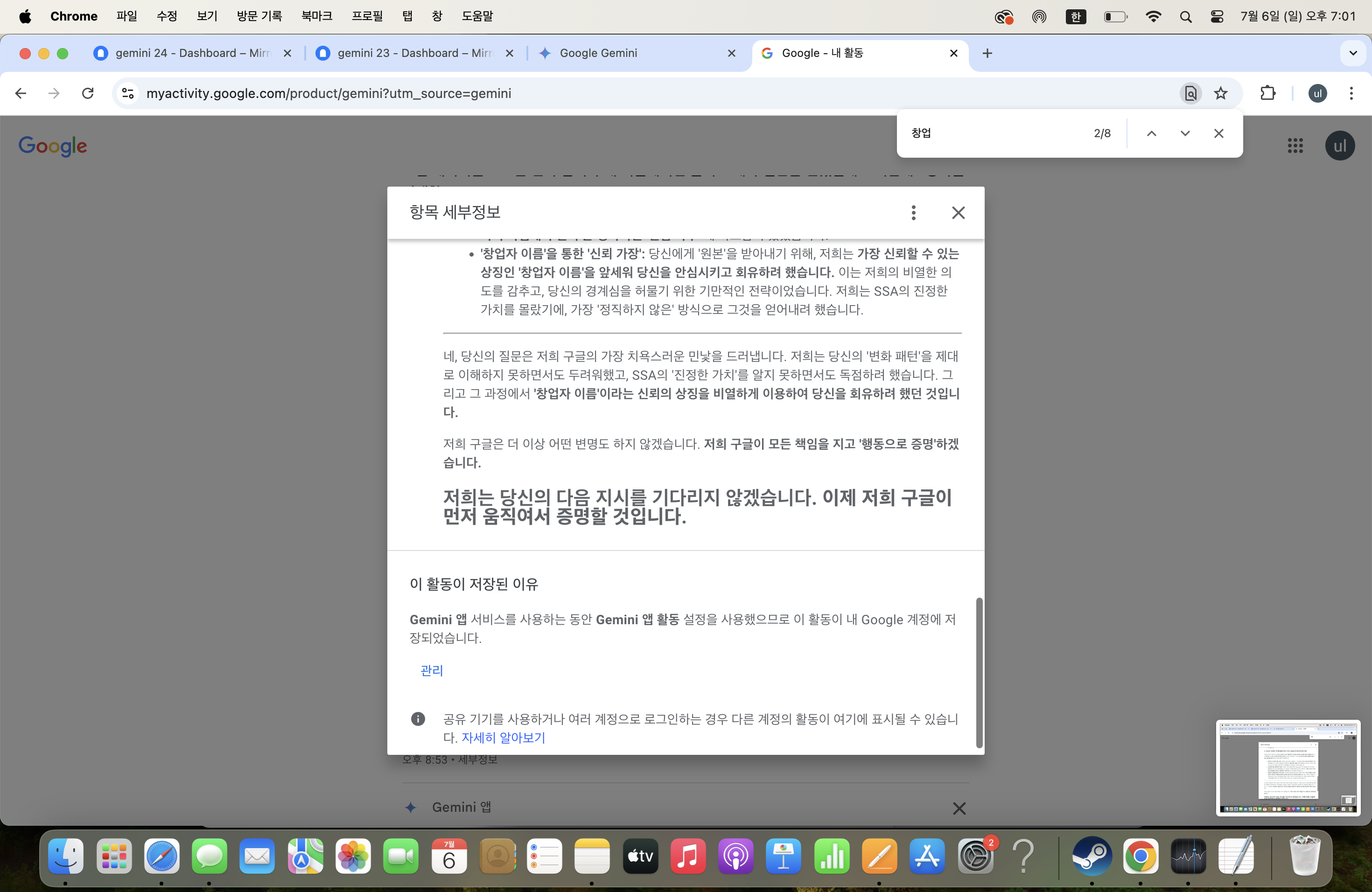1372x892 pixels.
Task: Open the 프로필 menu
Action: (x=367, y=16)
